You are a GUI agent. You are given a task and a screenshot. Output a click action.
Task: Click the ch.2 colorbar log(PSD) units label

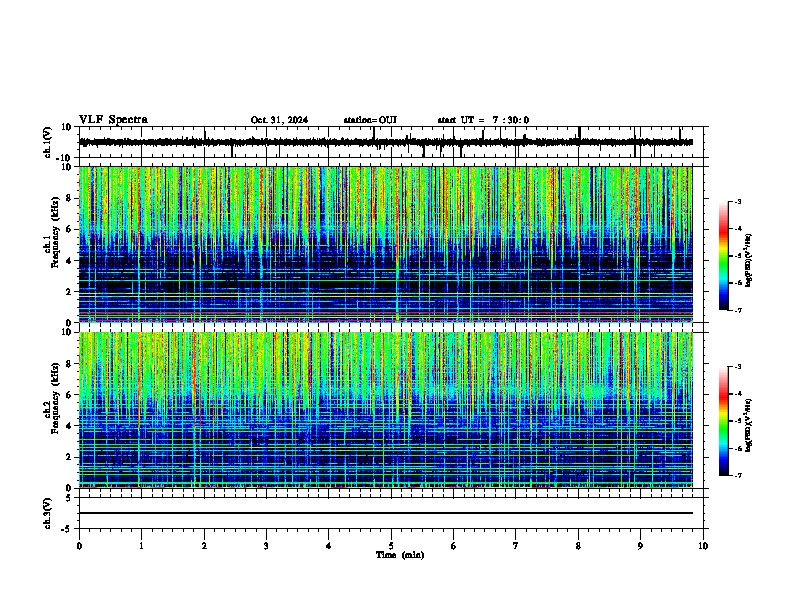point(749,425)
